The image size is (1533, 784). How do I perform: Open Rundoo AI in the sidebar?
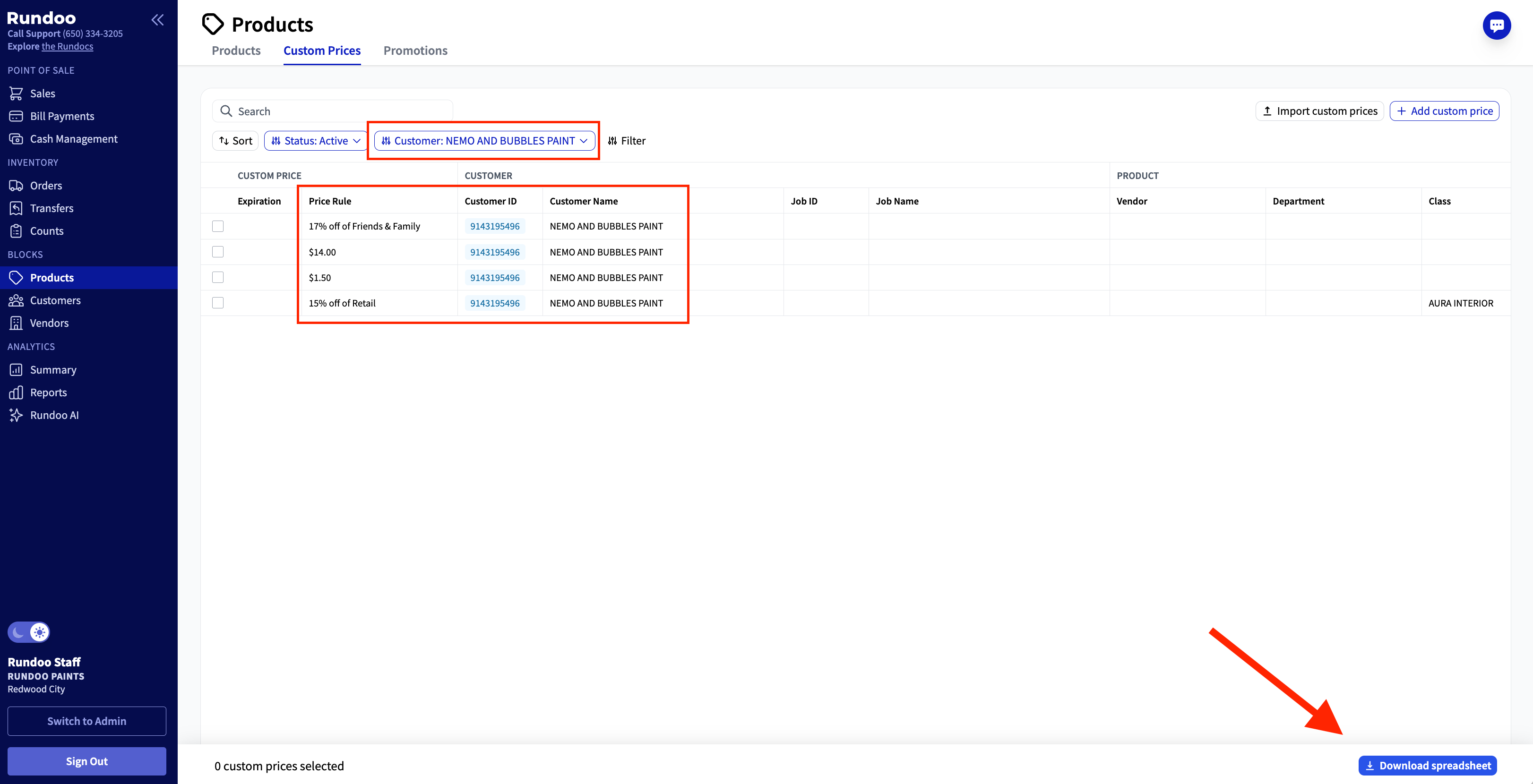coord(89,415)
